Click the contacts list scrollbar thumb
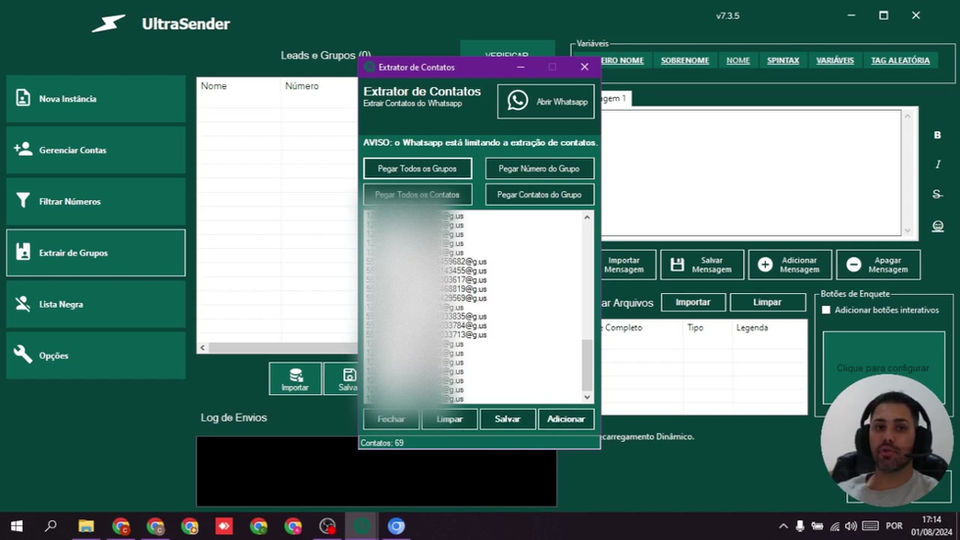 [587, 365]
